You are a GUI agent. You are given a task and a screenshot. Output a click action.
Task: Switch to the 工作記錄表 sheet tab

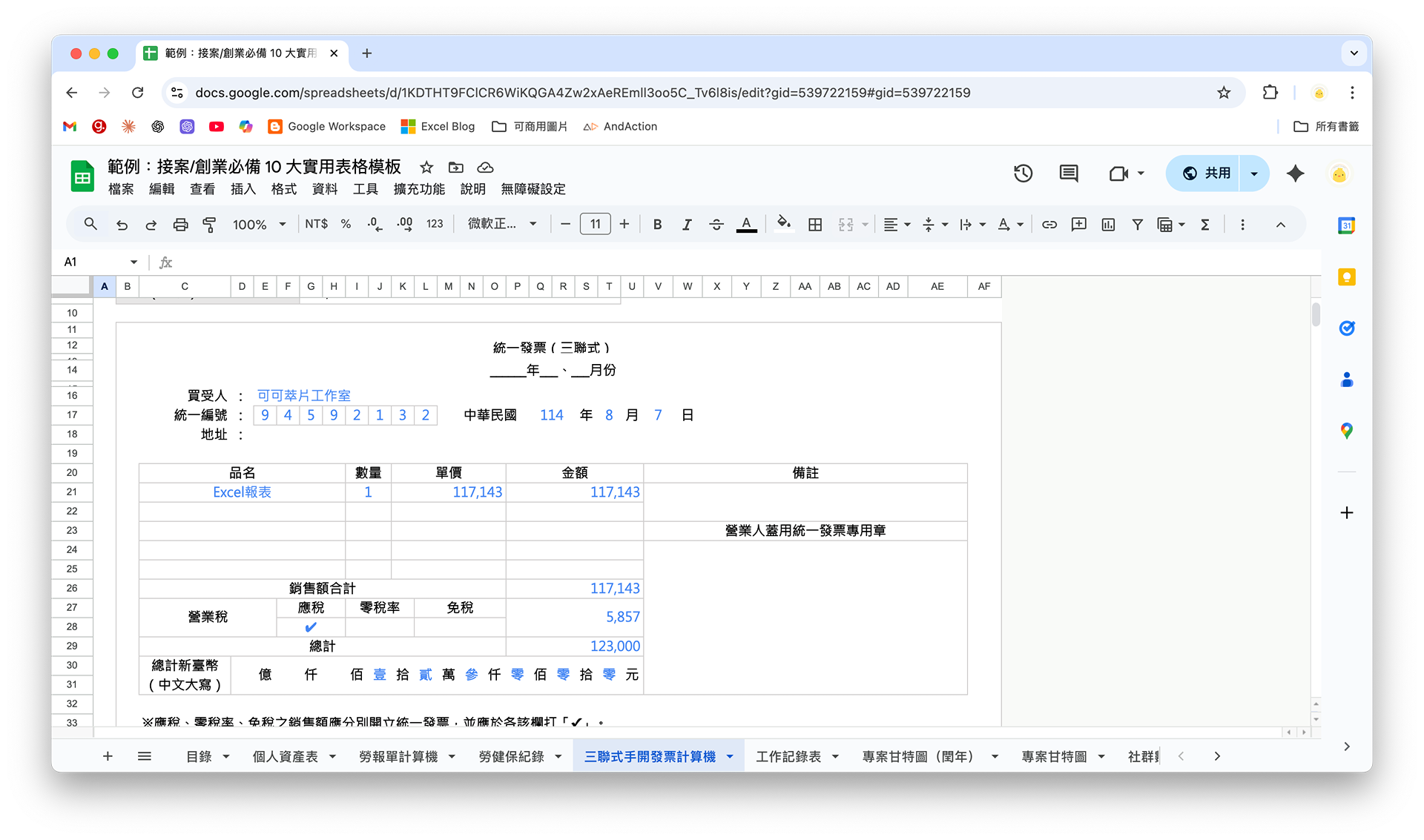(788, 756)
